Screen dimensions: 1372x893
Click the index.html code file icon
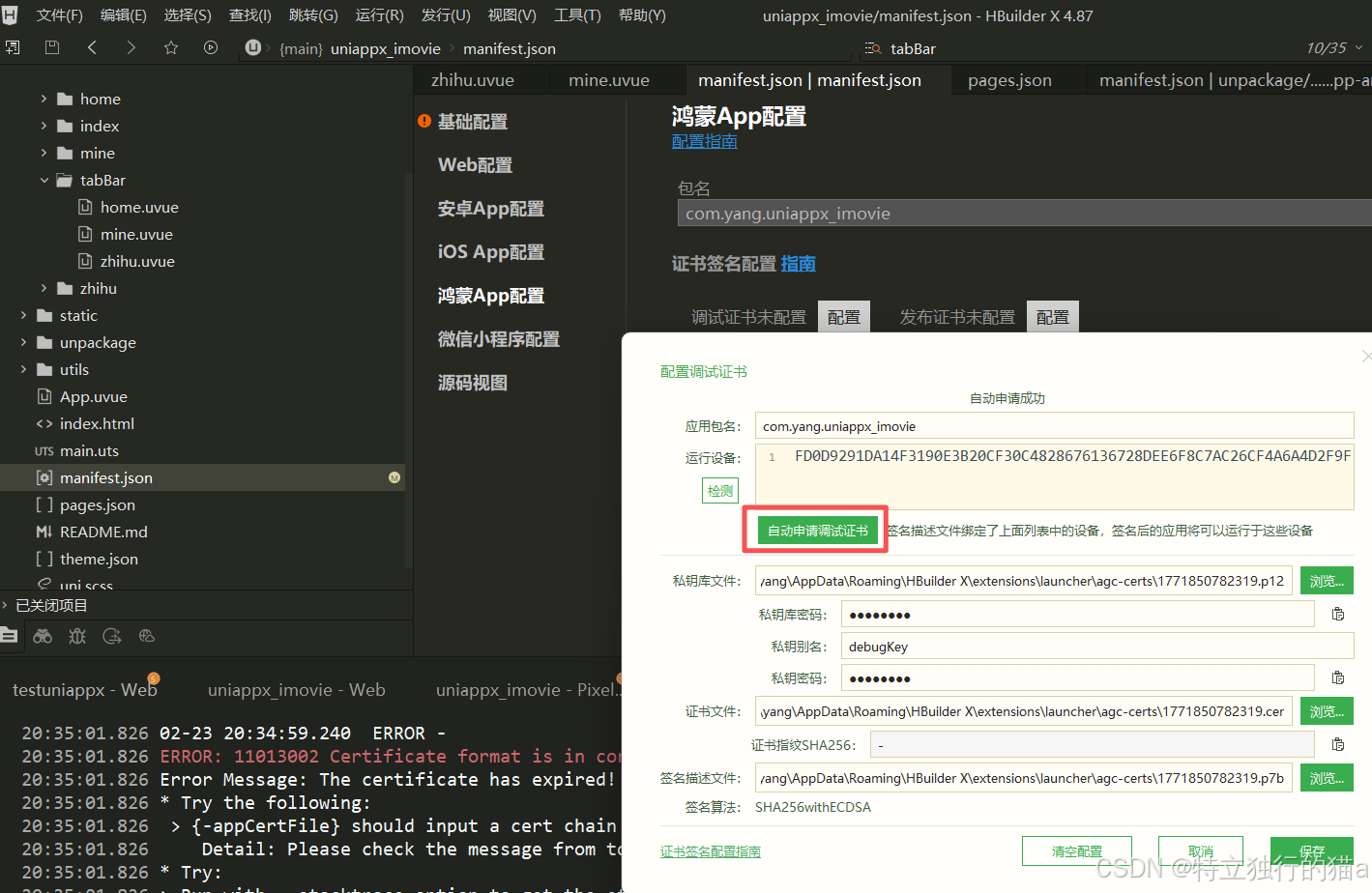(44, 423)
